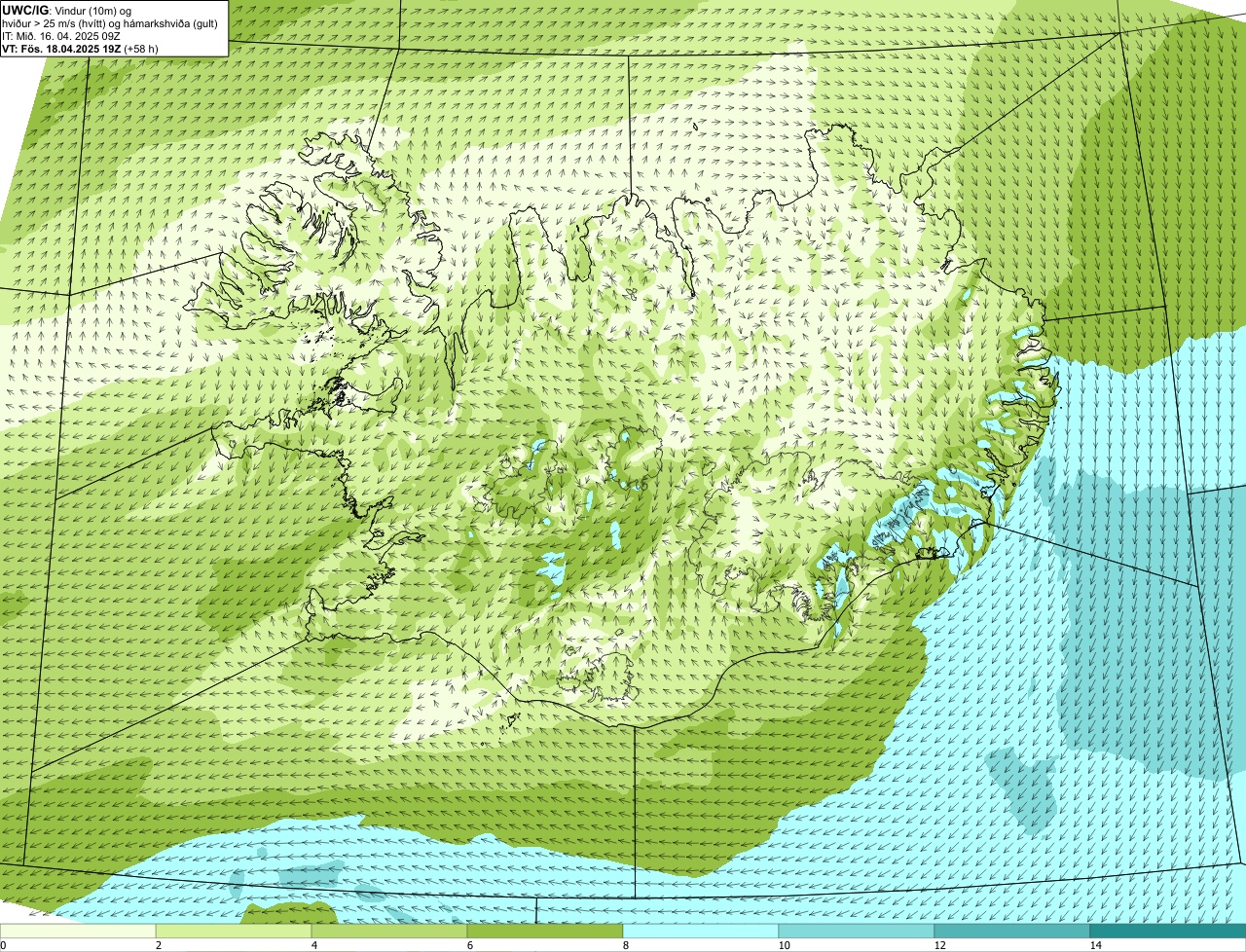
Task: Click the line "hviður > 25 m/s (hvítt) og hámarkshviða (gult)"
Action: click(109, 23)
